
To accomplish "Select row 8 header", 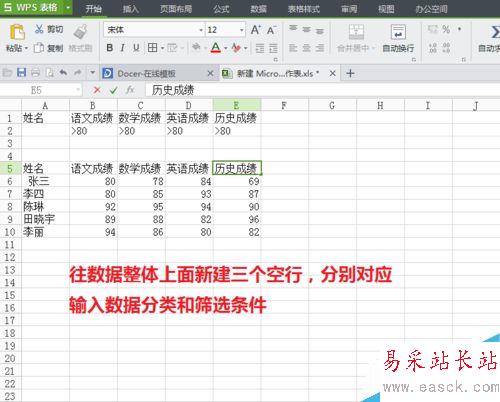I will pyautogui.click(x=10, y=207).
